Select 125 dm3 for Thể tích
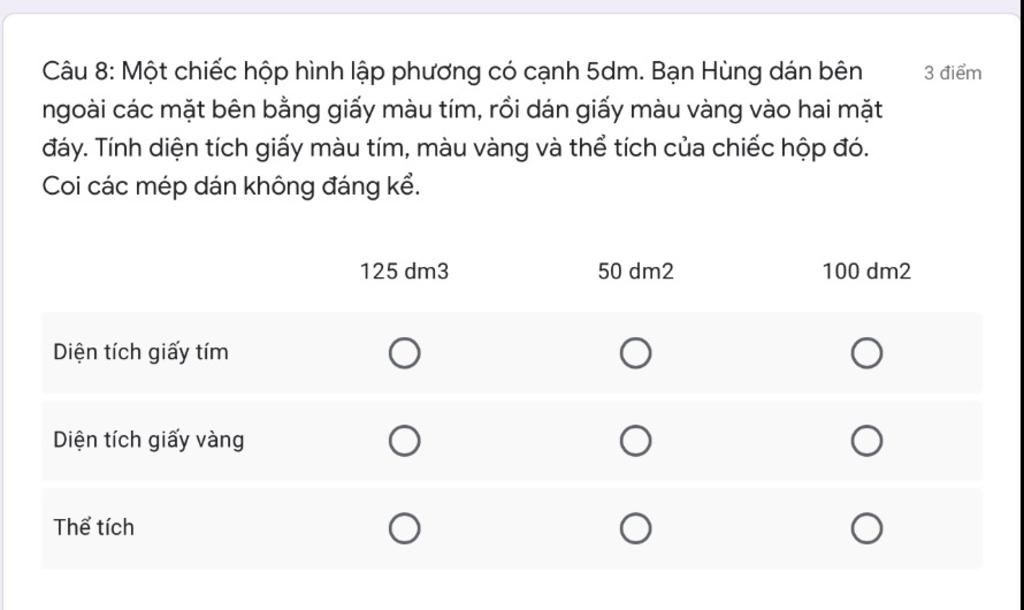Image resolution: width=1024 pixels, height=610 pixels. [404, 528]
